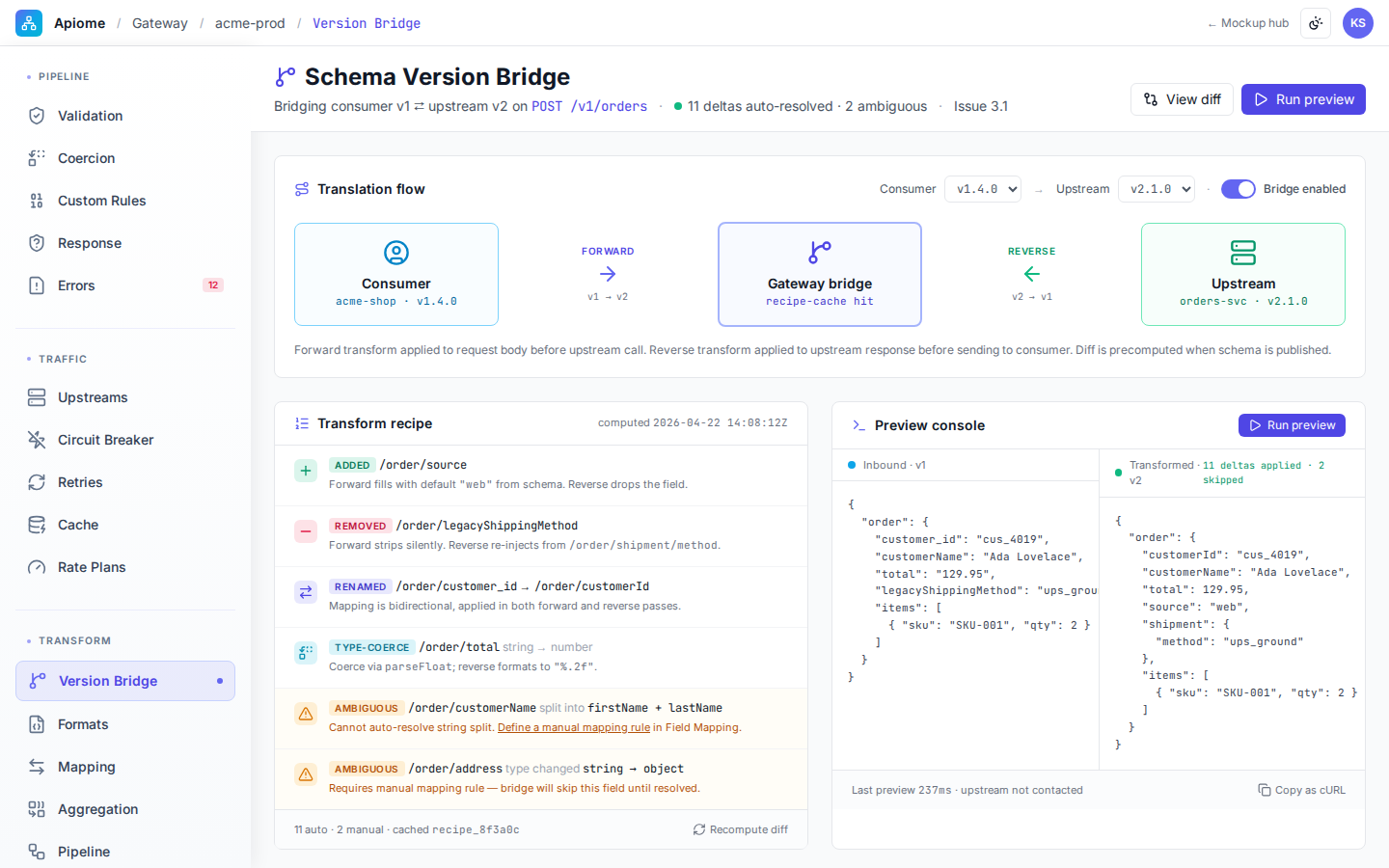Open the KS user avatar
Image resolution: width=1389 pixels, height=868 pixels.
point(1358,23)
